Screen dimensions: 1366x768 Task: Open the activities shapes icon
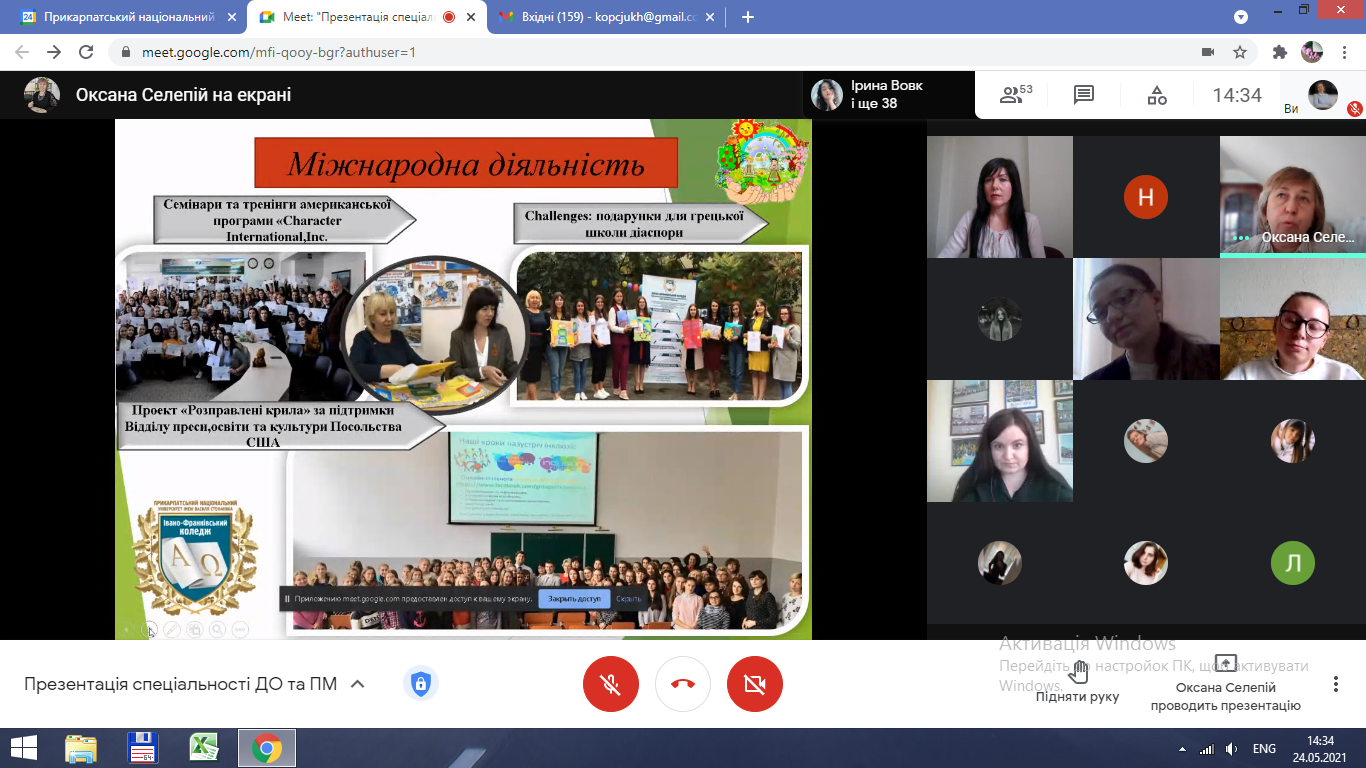tap(1157, 95)
